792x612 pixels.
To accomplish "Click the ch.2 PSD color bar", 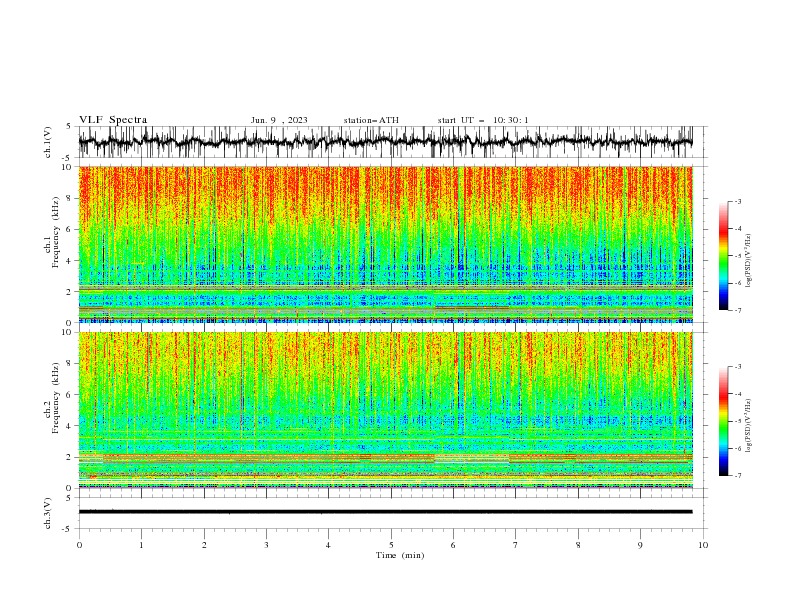I will tap(724, 421).
